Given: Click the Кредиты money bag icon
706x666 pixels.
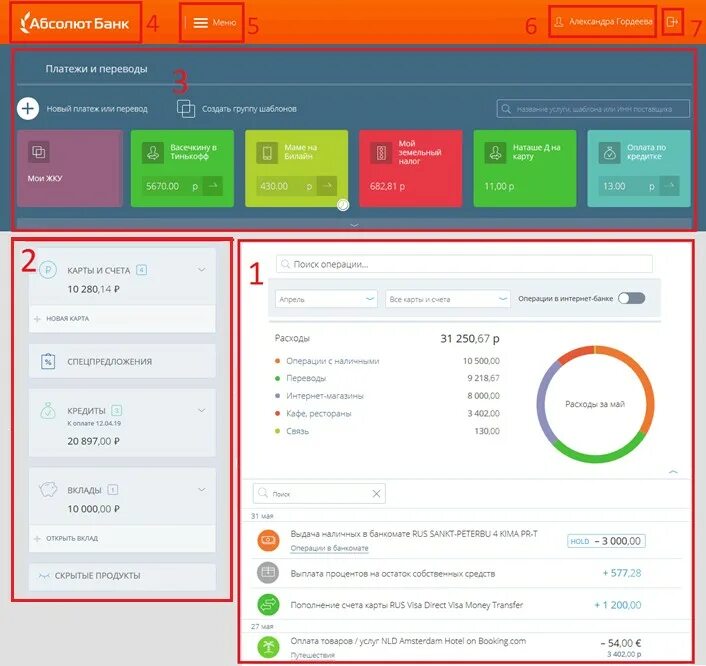Looking at the screenshot, I should (x=48, y=411).
